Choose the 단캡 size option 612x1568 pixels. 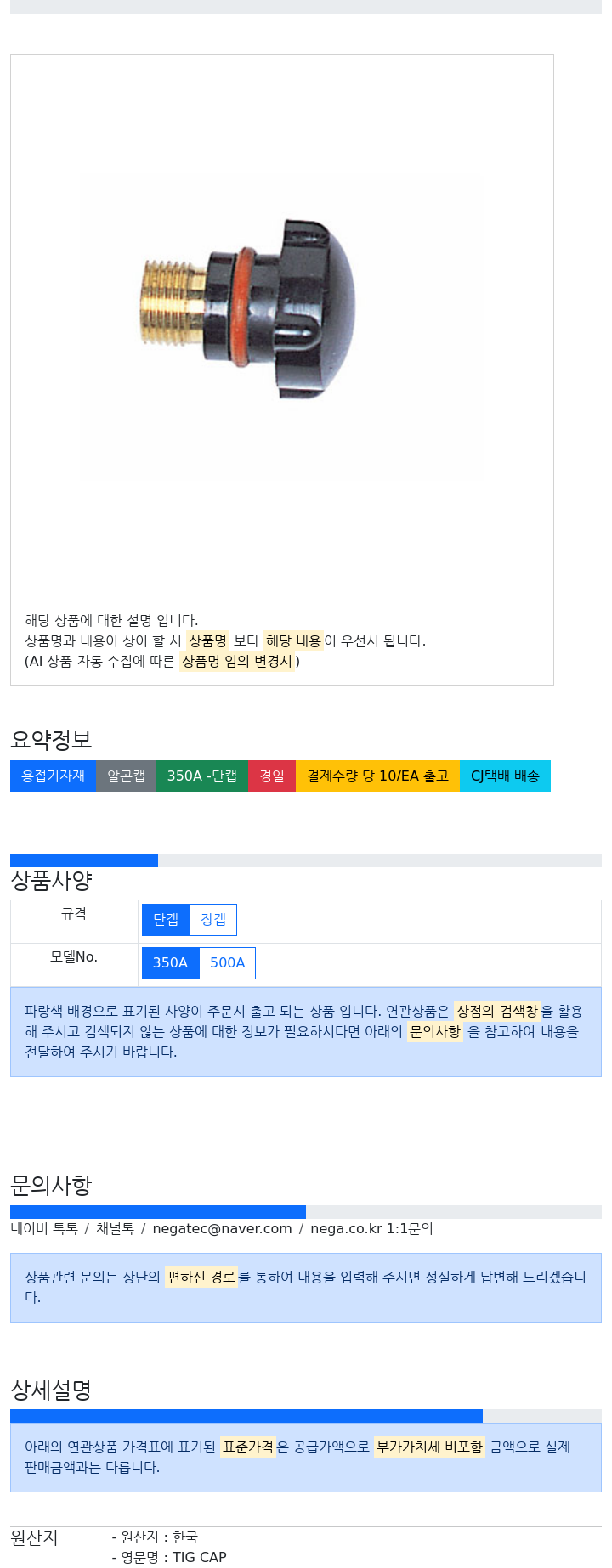click(166, 920)
